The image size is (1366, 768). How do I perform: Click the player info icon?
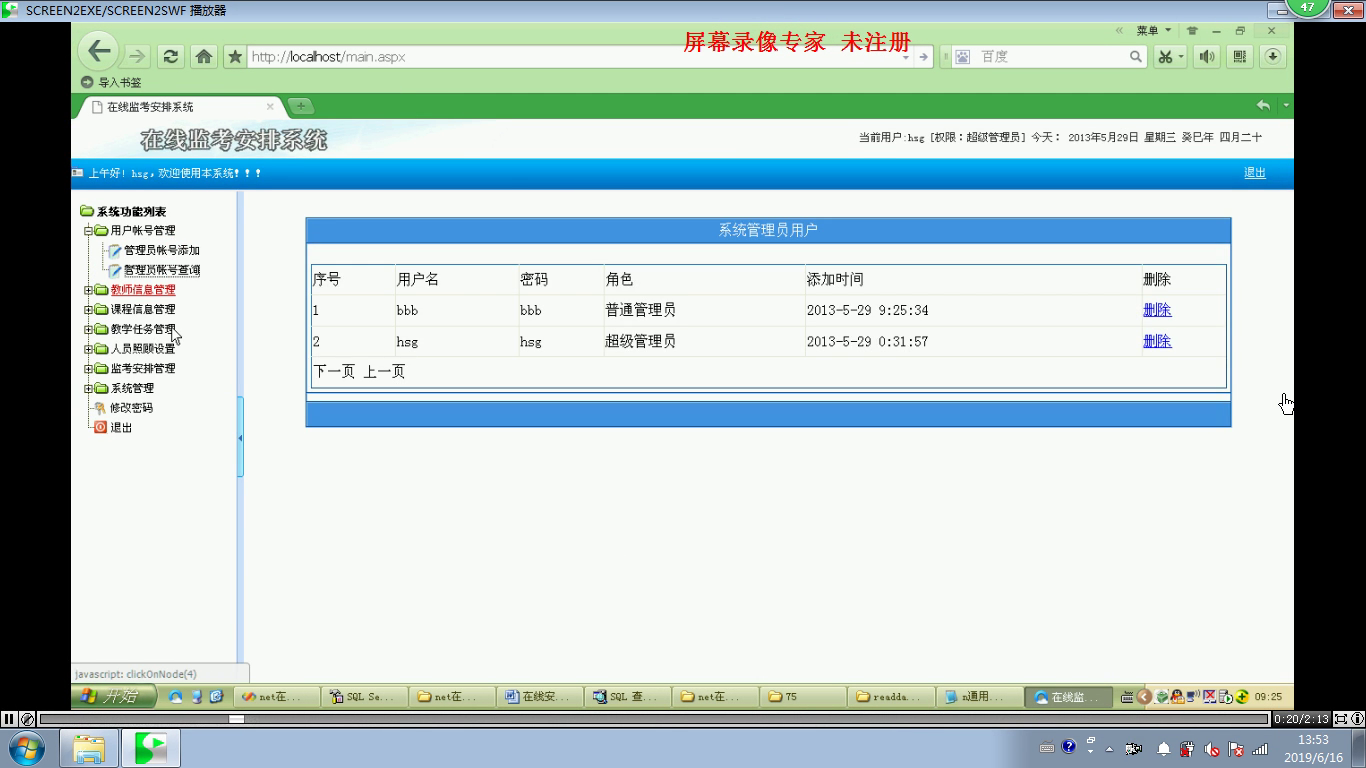coord(1357,718)
